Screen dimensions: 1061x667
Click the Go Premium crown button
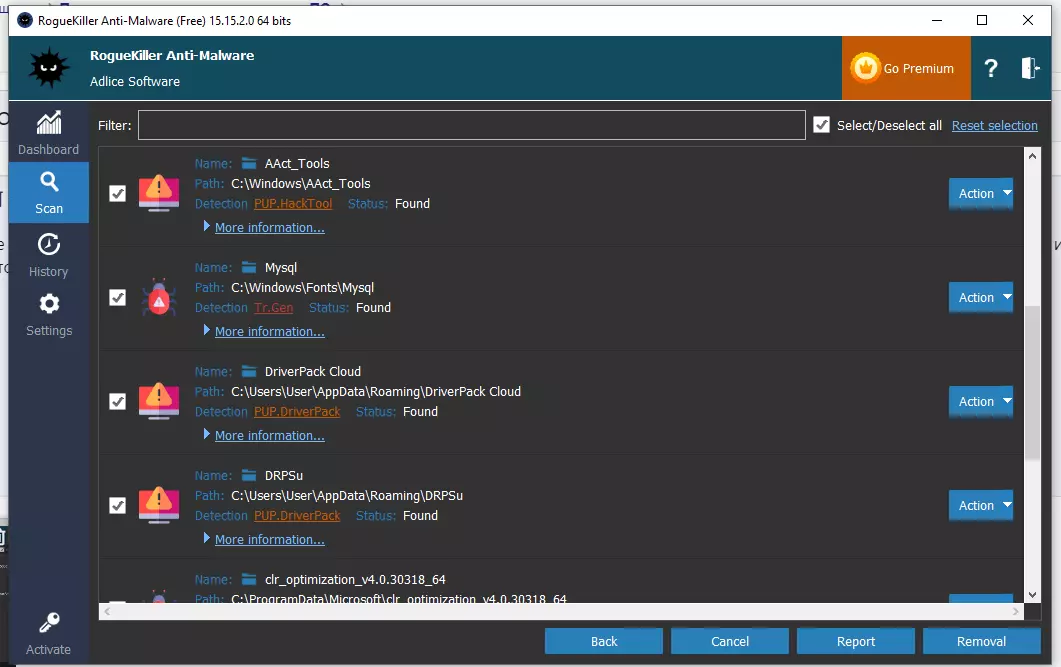coord(905,68)
